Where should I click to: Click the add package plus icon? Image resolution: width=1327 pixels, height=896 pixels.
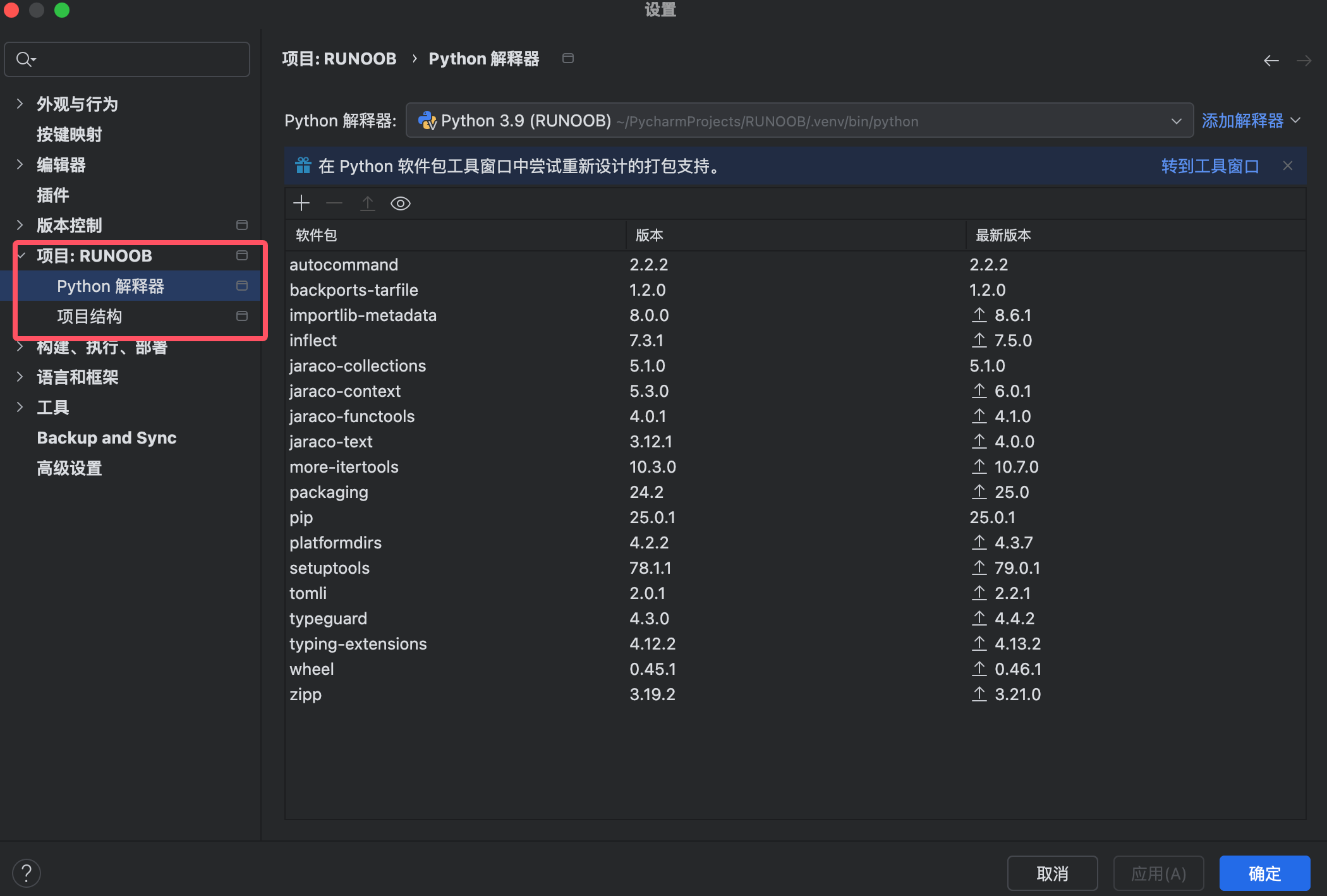301,203
